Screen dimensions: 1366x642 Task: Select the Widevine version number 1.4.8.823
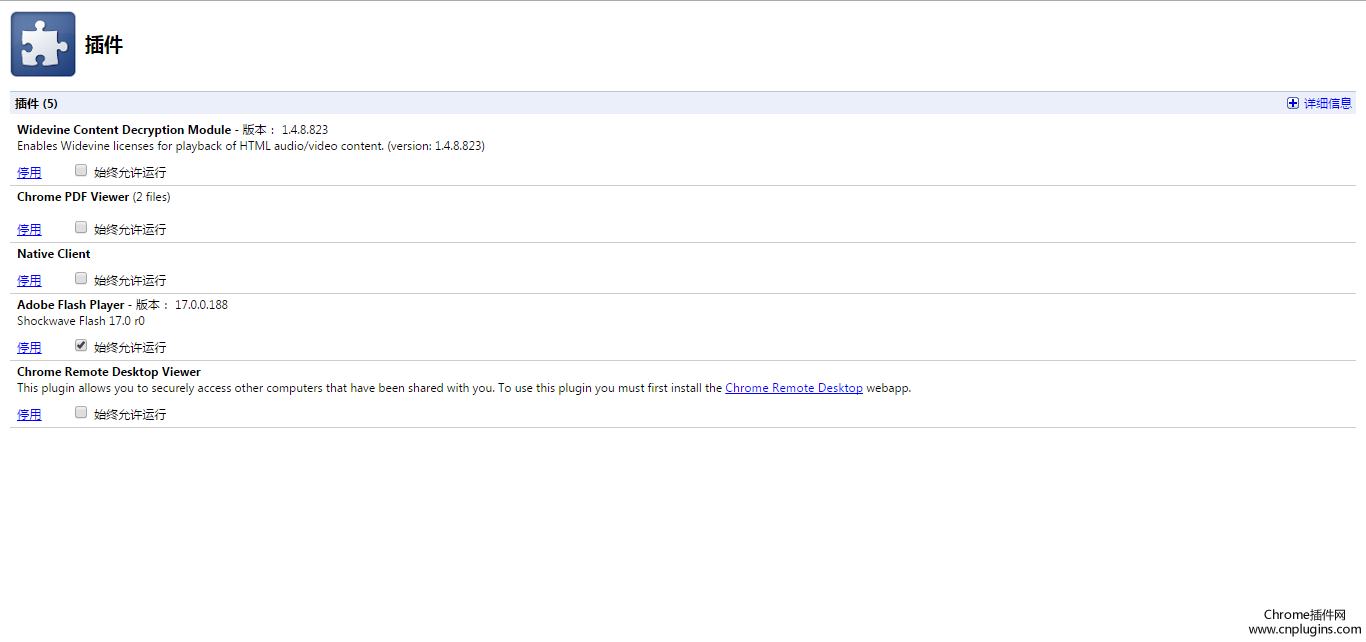pos(305,130)
